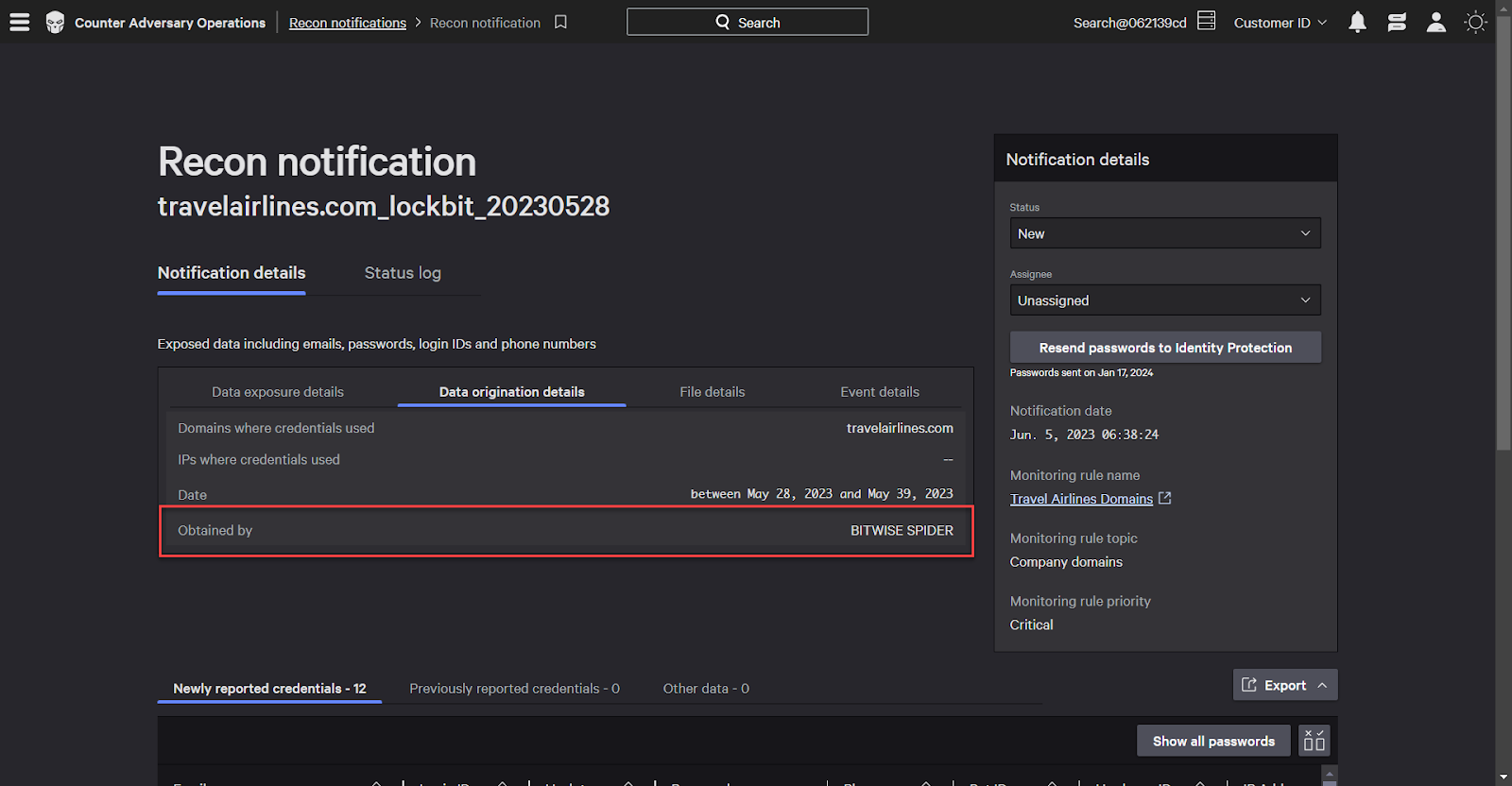This screenshot has height=786, width=1512.
Task: Select the Notification details tab
Action: point(232,273)
